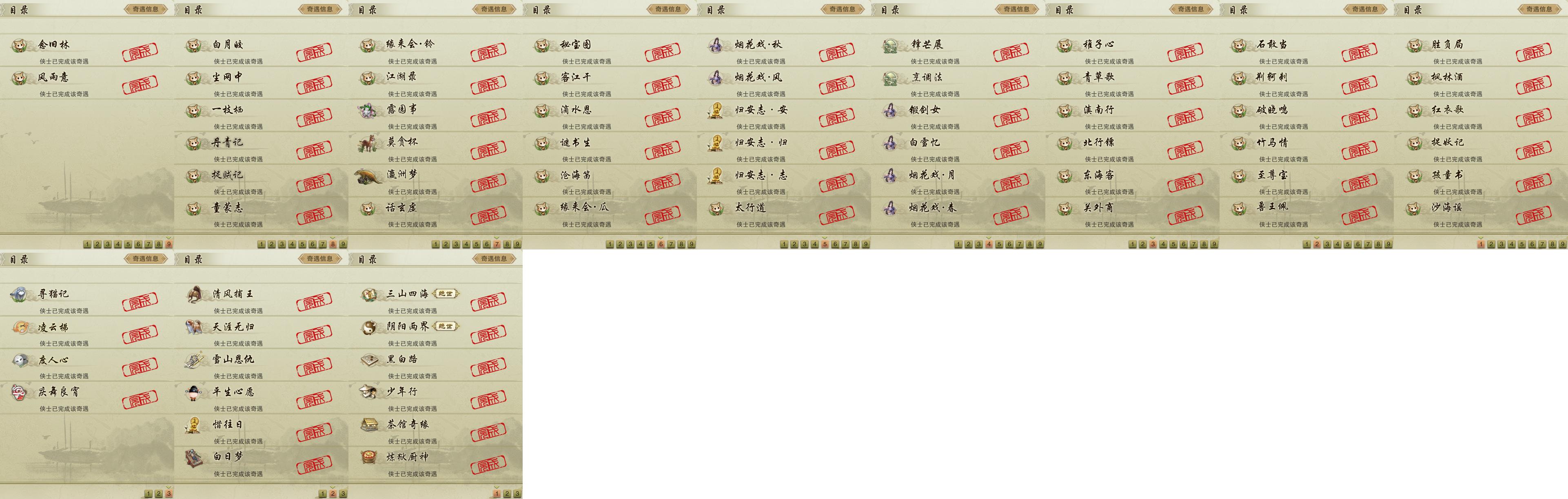1568x499 pixels.
Task: Click the 绝世 badge next to 阴阳两界
Action: point(446,327)
